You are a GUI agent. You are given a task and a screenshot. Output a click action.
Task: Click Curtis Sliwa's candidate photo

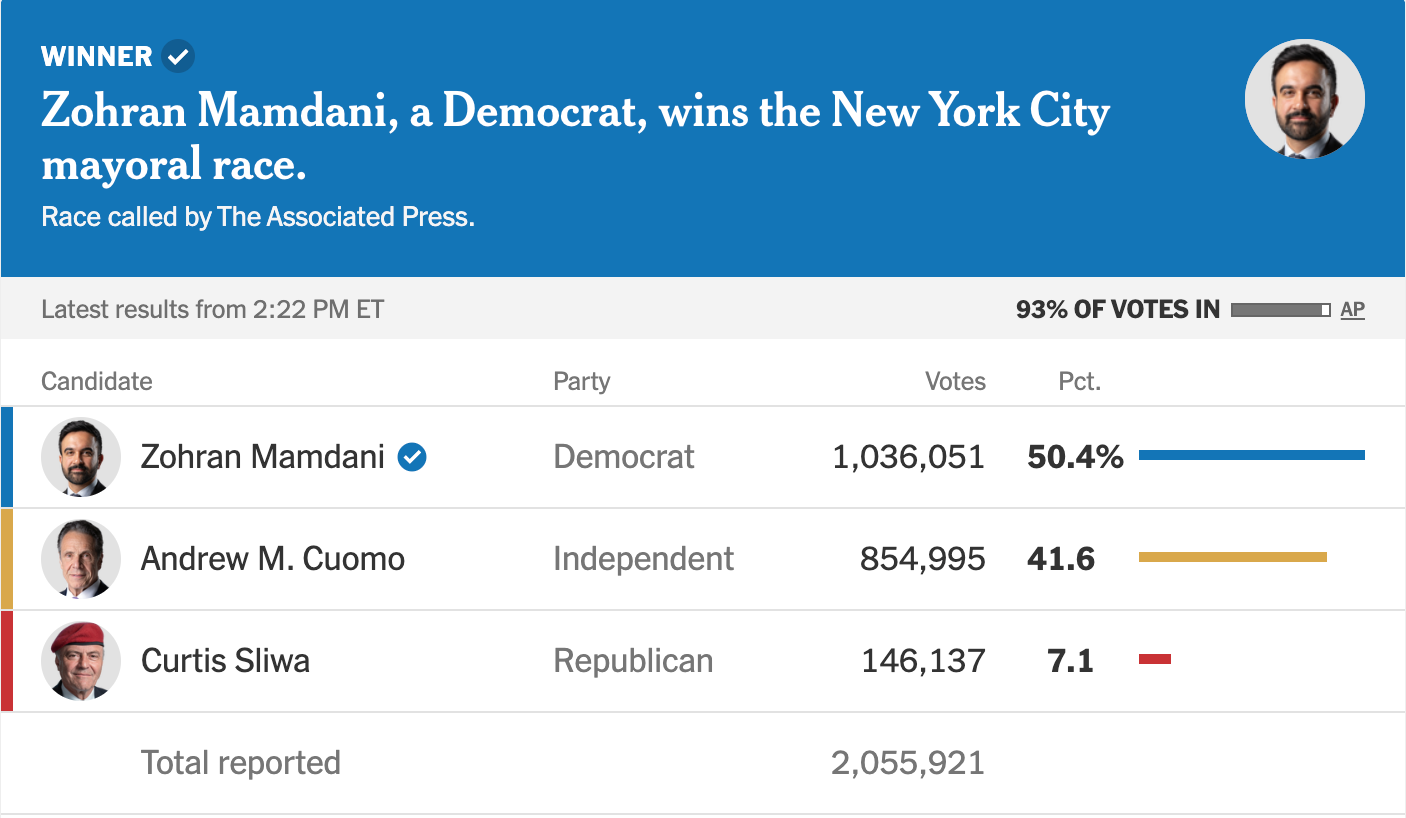(81, 661)
